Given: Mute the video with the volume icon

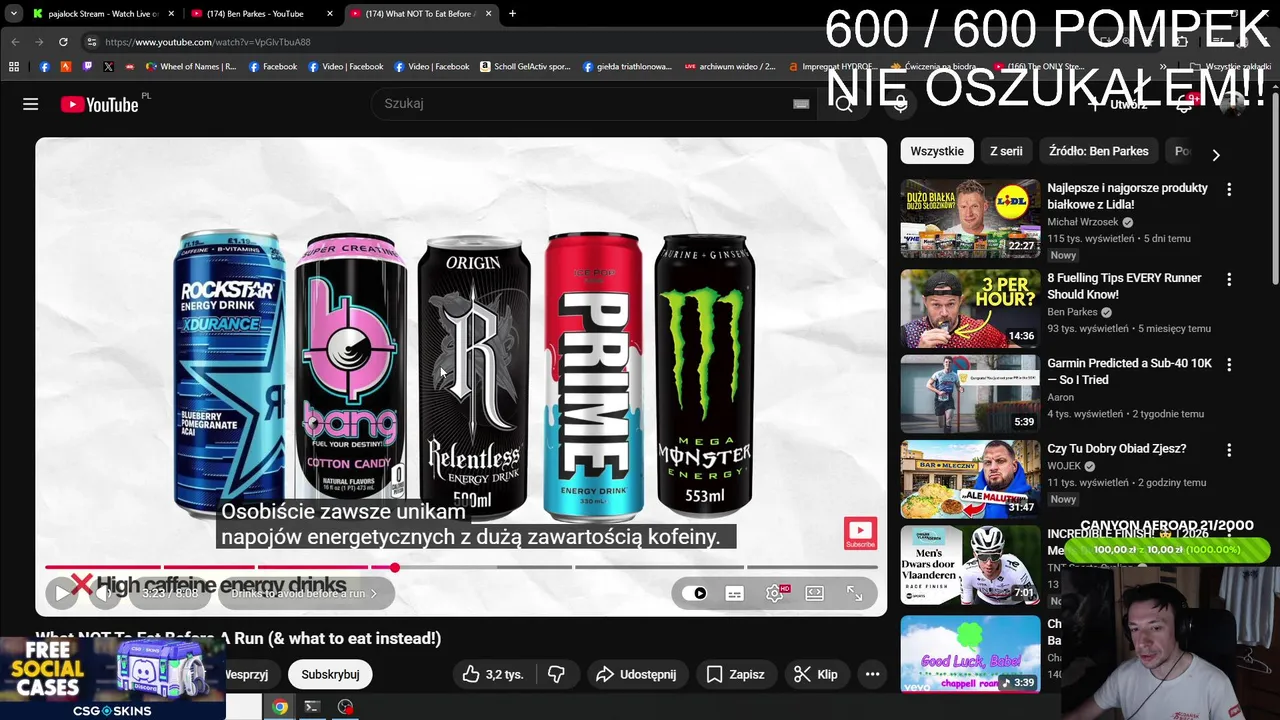Looking at the screenshot, I should [x=105, y=593].
